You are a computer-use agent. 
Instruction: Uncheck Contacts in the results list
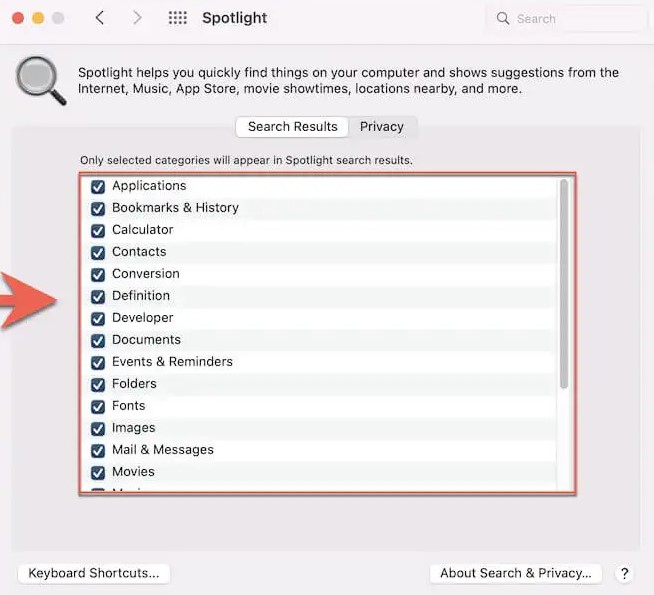(98, 252)
